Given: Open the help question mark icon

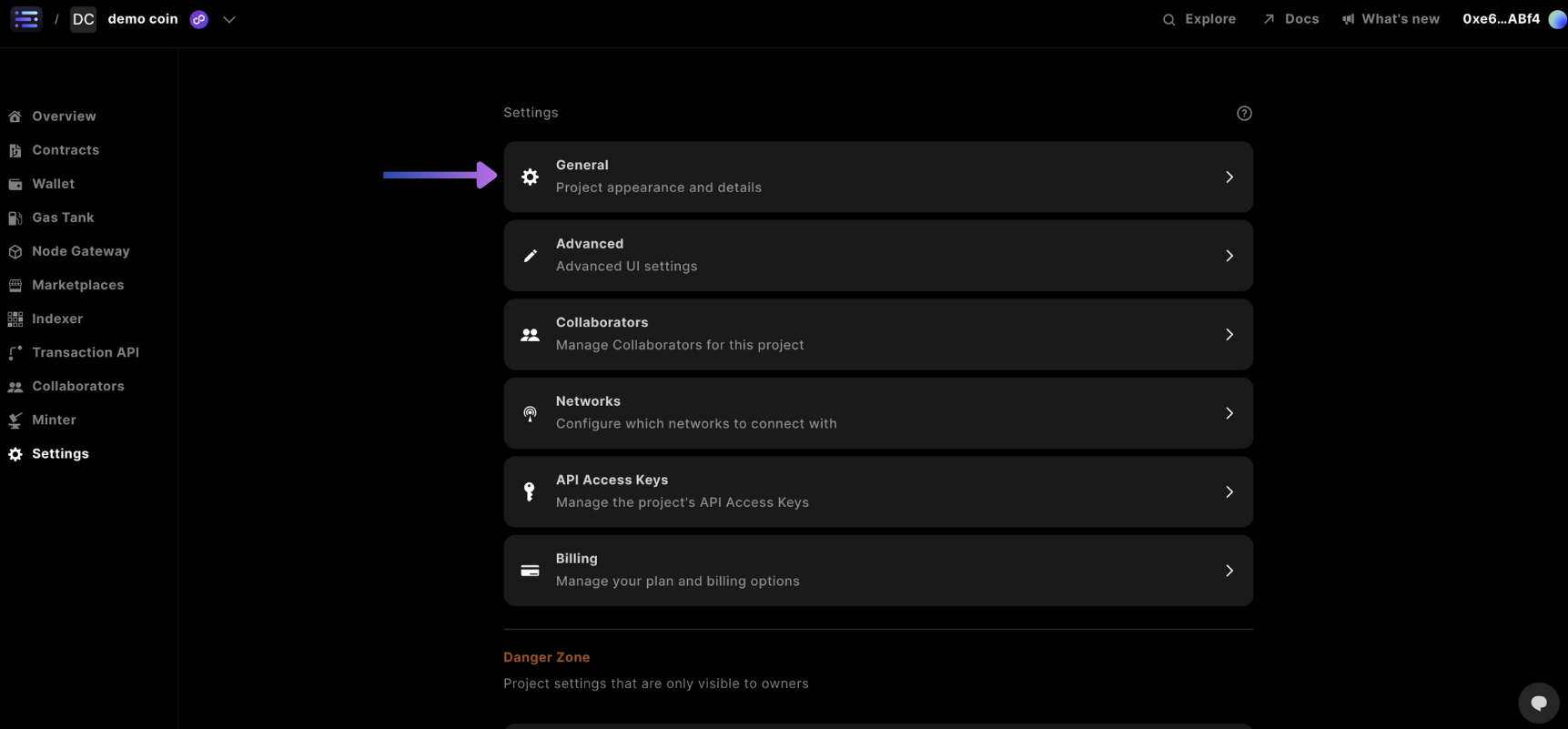Looking at the screenshot, I should click(x=1244, y=112).
